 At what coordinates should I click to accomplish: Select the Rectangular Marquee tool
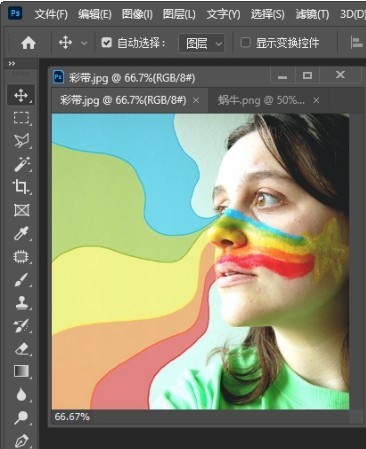click(21, 118)
